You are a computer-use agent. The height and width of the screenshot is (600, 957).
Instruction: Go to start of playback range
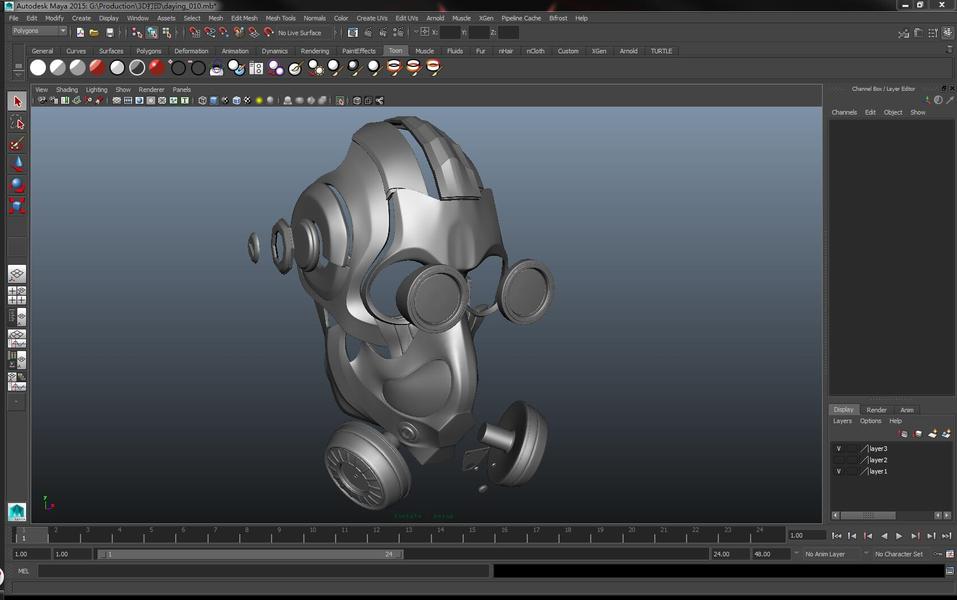pos(837,536)
